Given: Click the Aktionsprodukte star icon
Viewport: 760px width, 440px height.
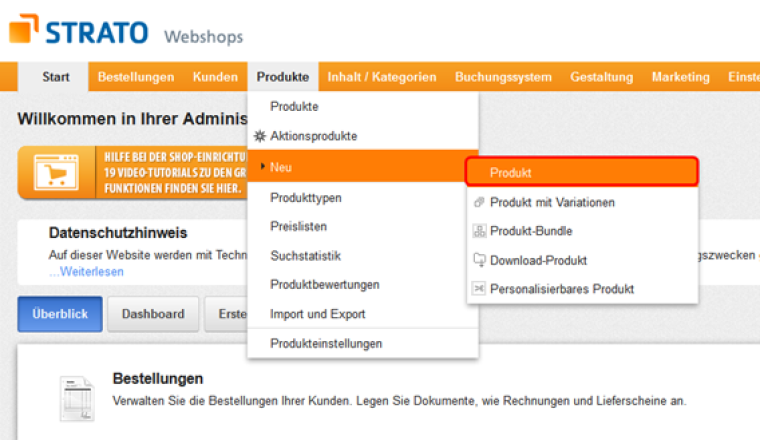Looking at the screenshot, I should tap(260, 136).
